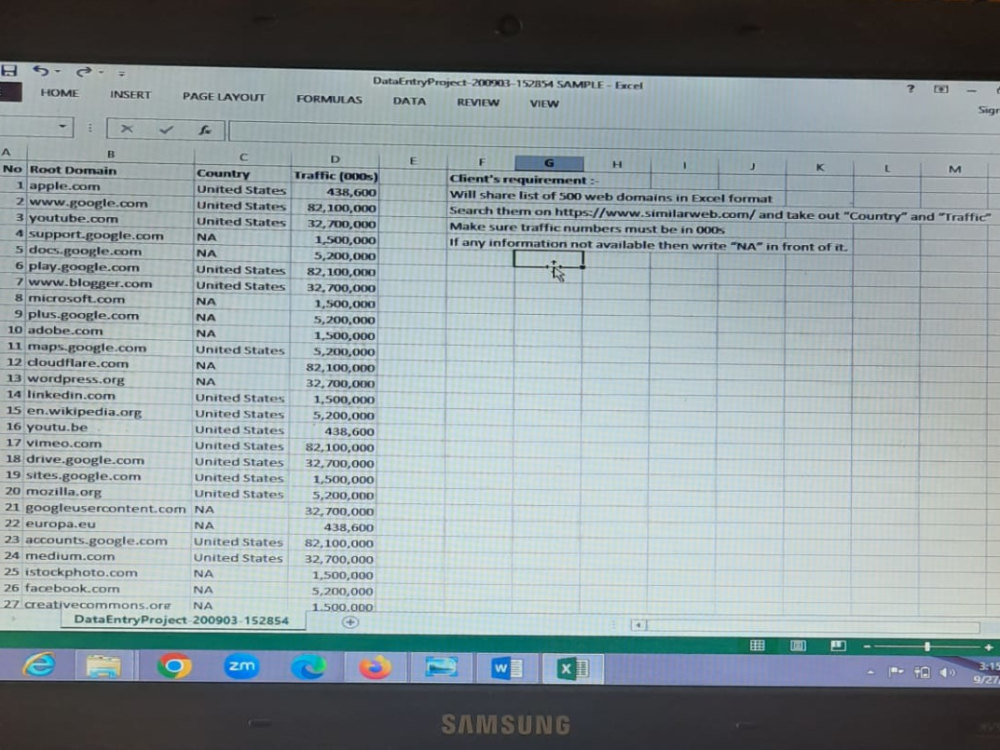Select column G header

(x=549, y=163)
